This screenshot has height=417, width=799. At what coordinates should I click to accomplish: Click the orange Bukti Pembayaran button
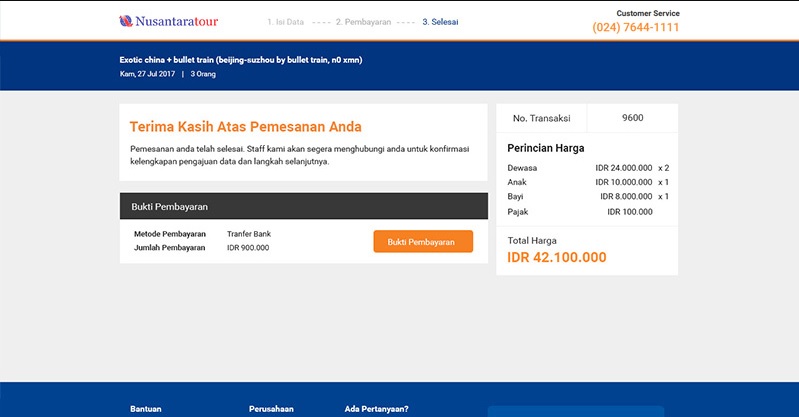[x=423, y=241]
